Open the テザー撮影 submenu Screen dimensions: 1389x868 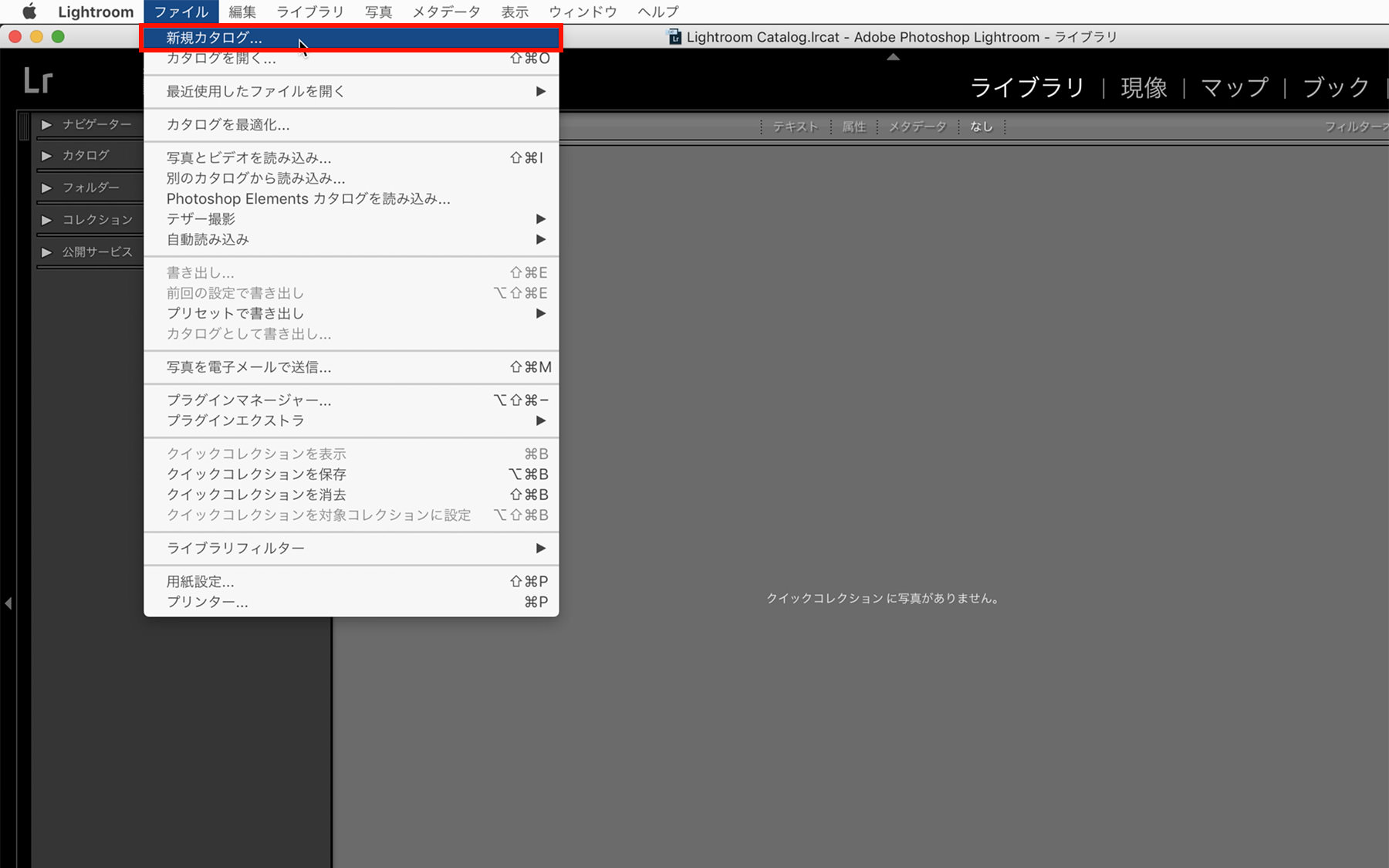click(x=351, y=219)
